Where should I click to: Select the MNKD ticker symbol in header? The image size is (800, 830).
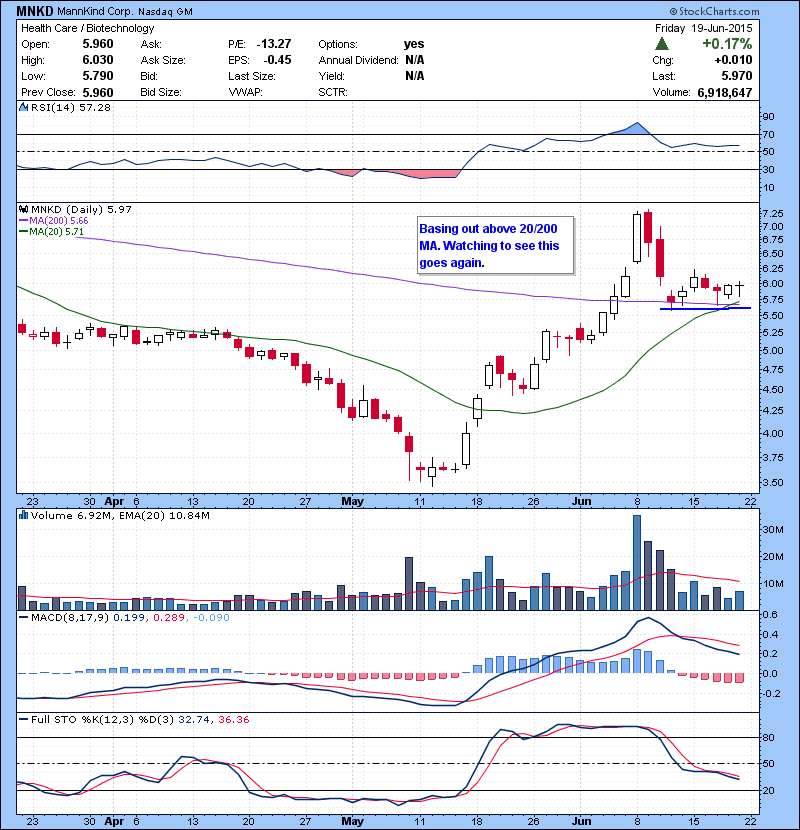[x=34, y=11]
